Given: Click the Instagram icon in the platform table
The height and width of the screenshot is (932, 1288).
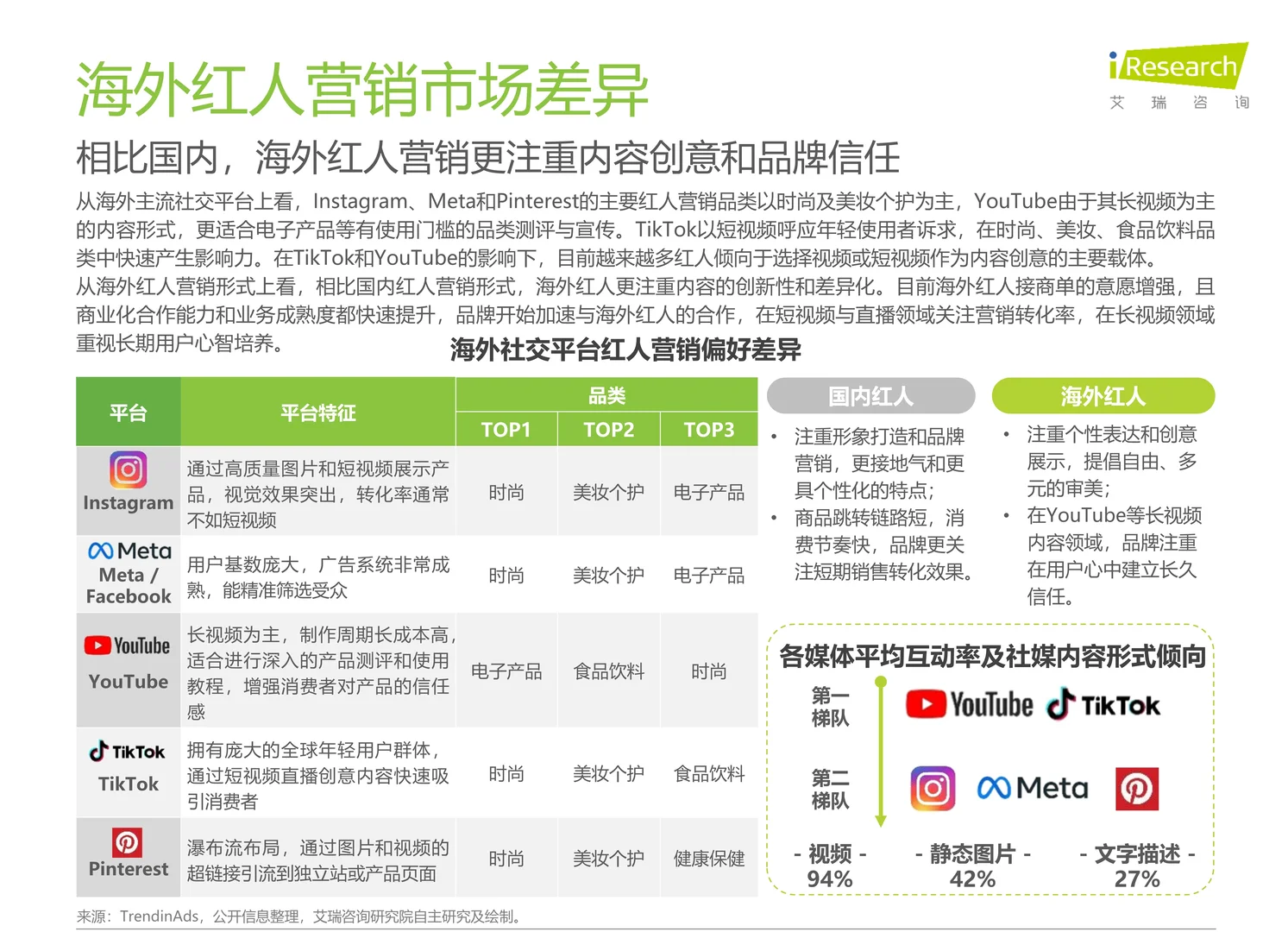Looking at the screenshot, I should (x=127, y=471).
